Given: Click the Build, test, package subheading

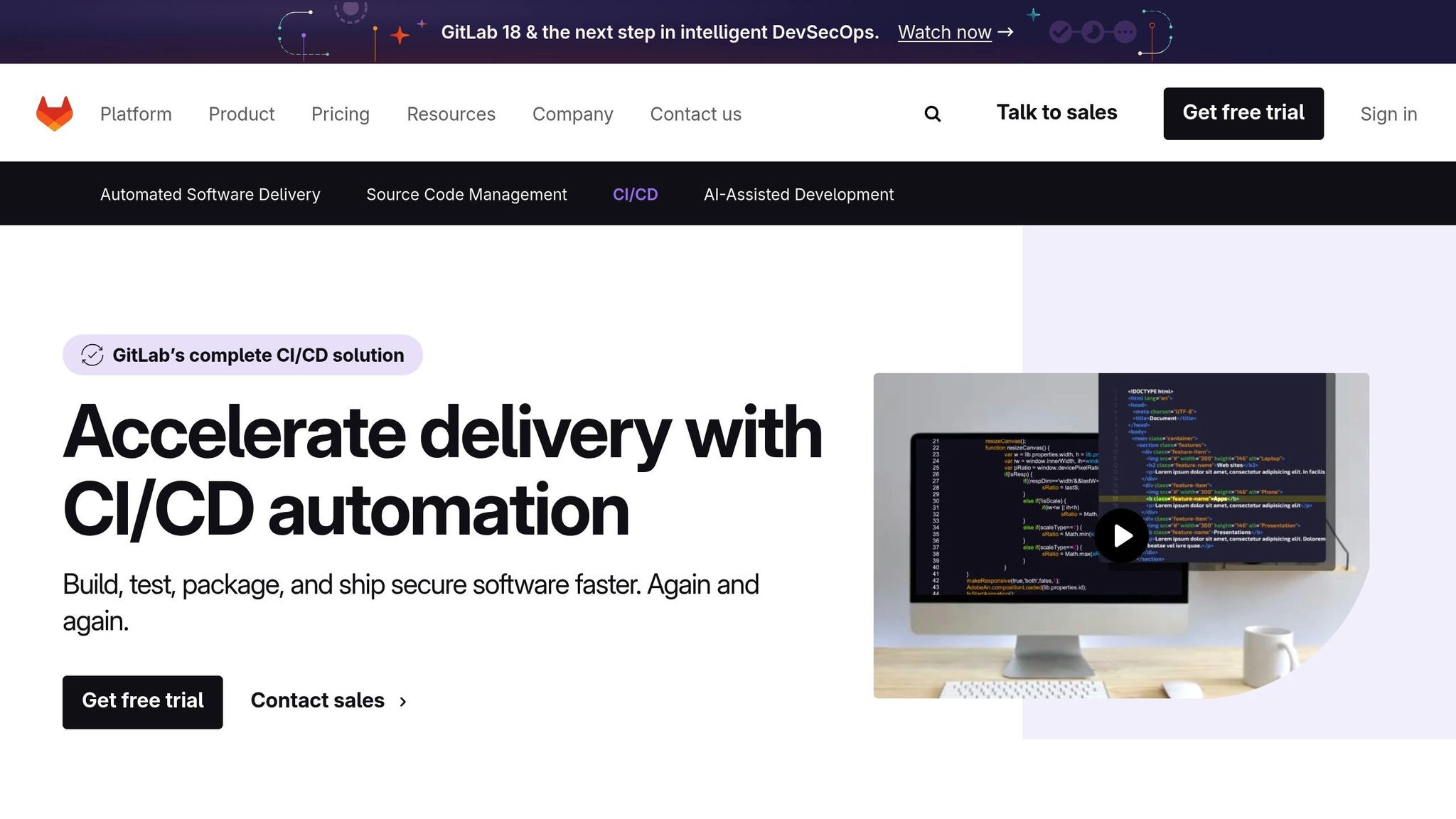Looking at the screenshot, I should (x=411, y=603).
